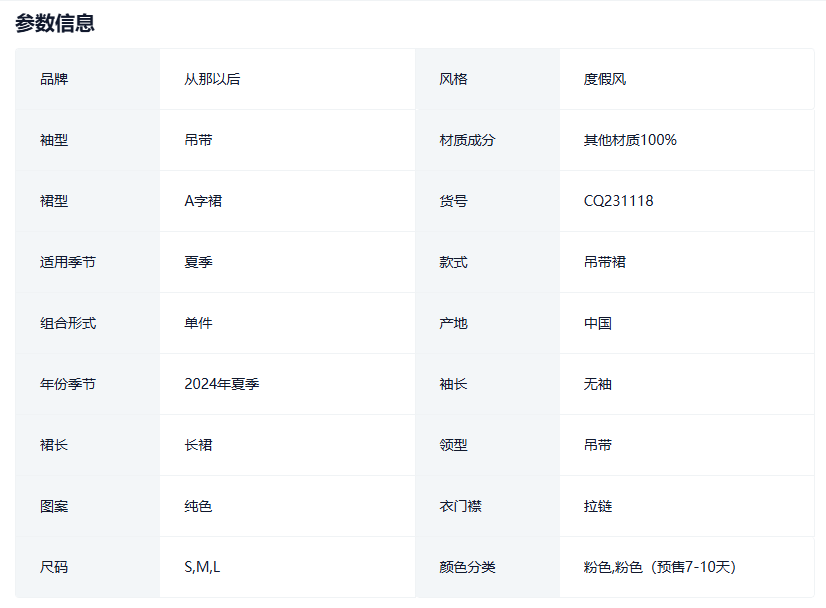Viewport: 826px width, 608px height.
Task: Select the item number CQ231118
Action: [x=618, y=201]
